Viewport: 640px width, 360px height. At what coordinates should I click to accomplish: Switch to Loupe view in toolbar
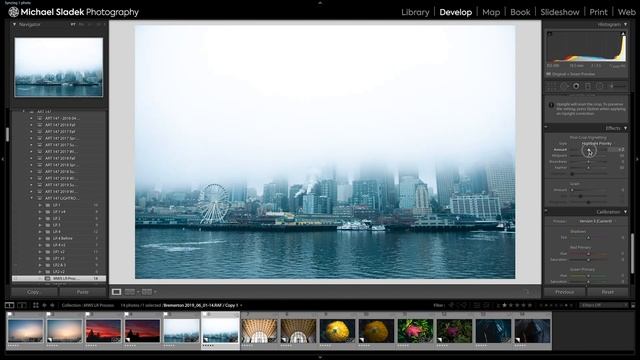(116, 292)
